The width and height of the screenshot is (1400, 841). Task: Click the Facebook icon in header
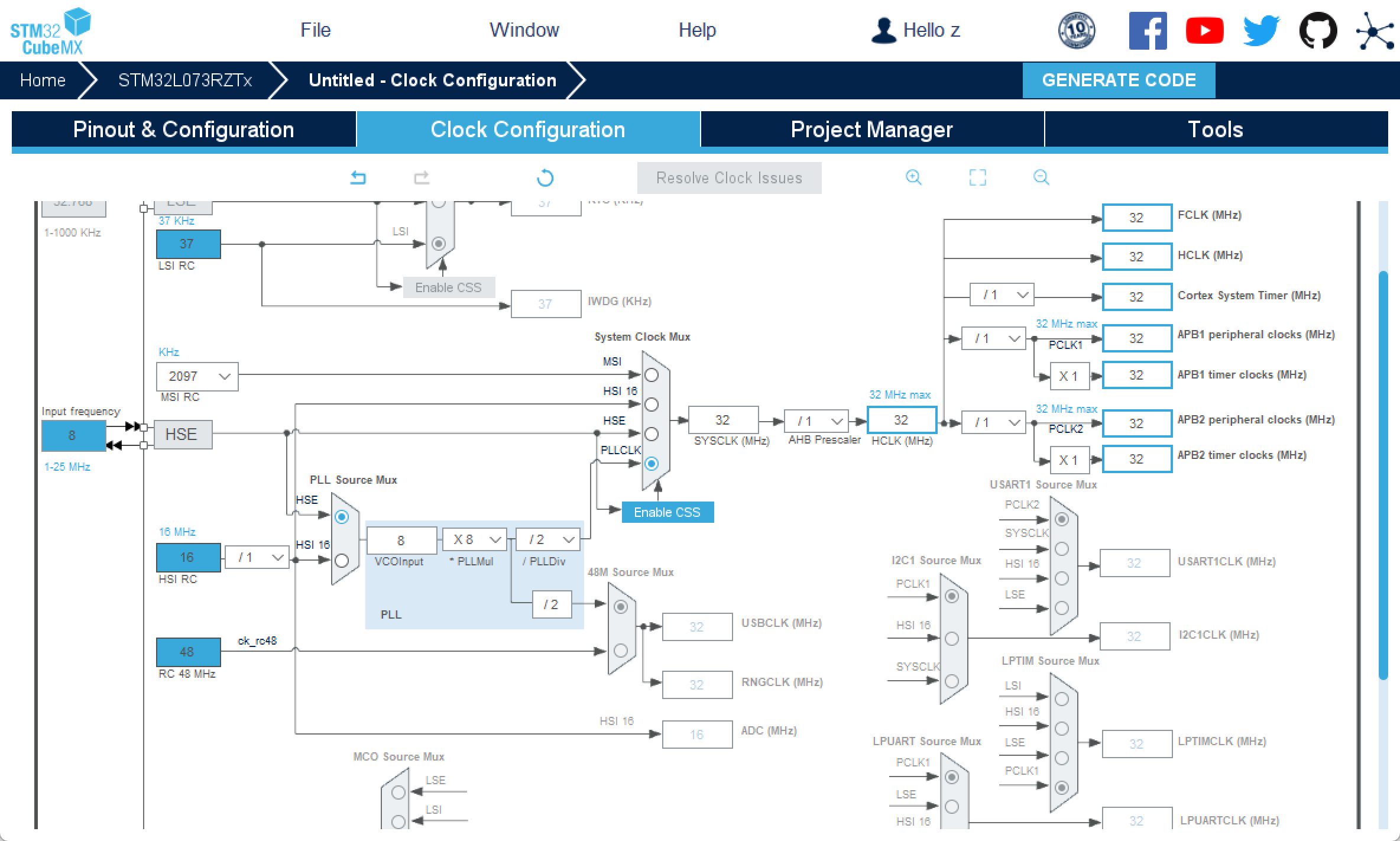click(x=1148, y=30)
